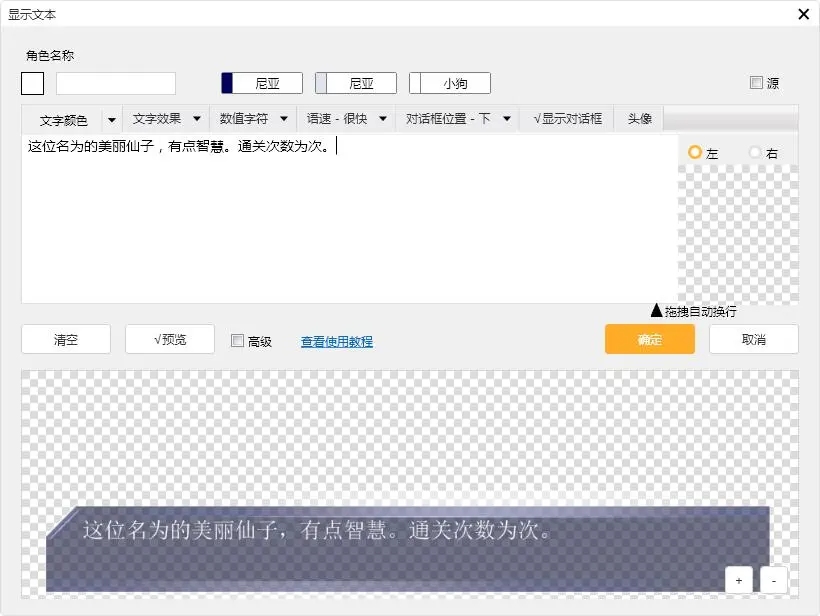This screenshot has height=616, width=820.
Task: Click the 拖拽自动换行 triangle marker
Action: pyautogui.click(x=656, y=311)
